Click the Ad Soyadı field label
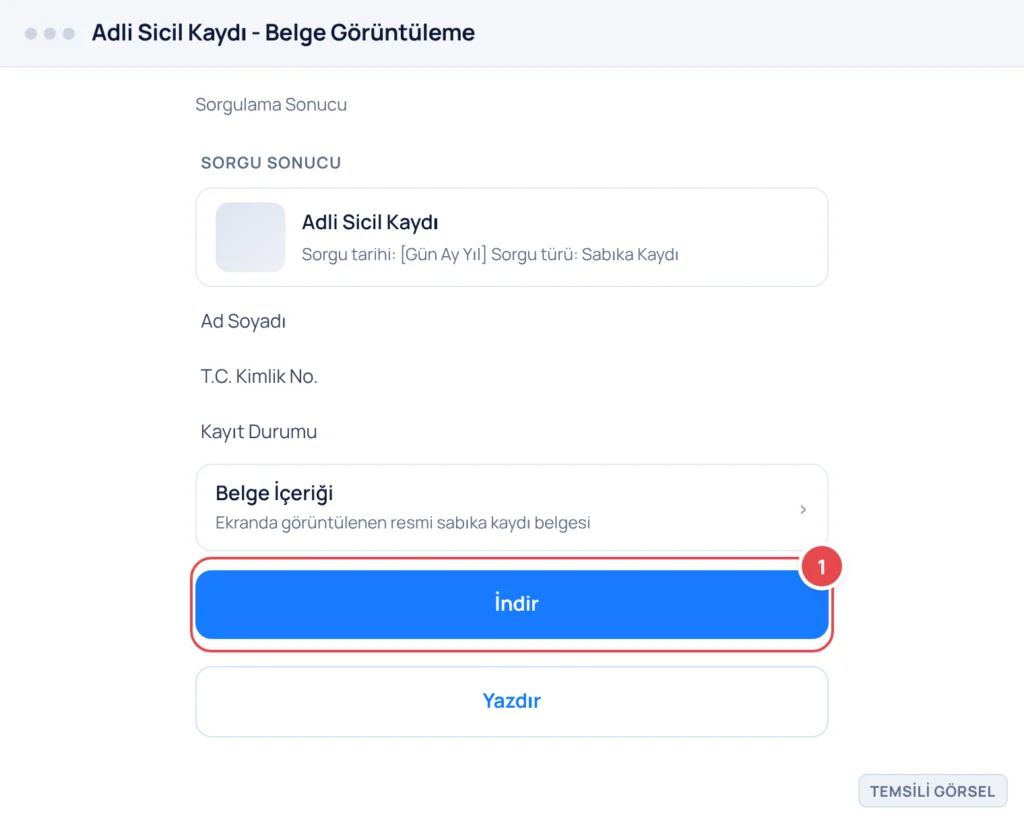 (243, 321)
